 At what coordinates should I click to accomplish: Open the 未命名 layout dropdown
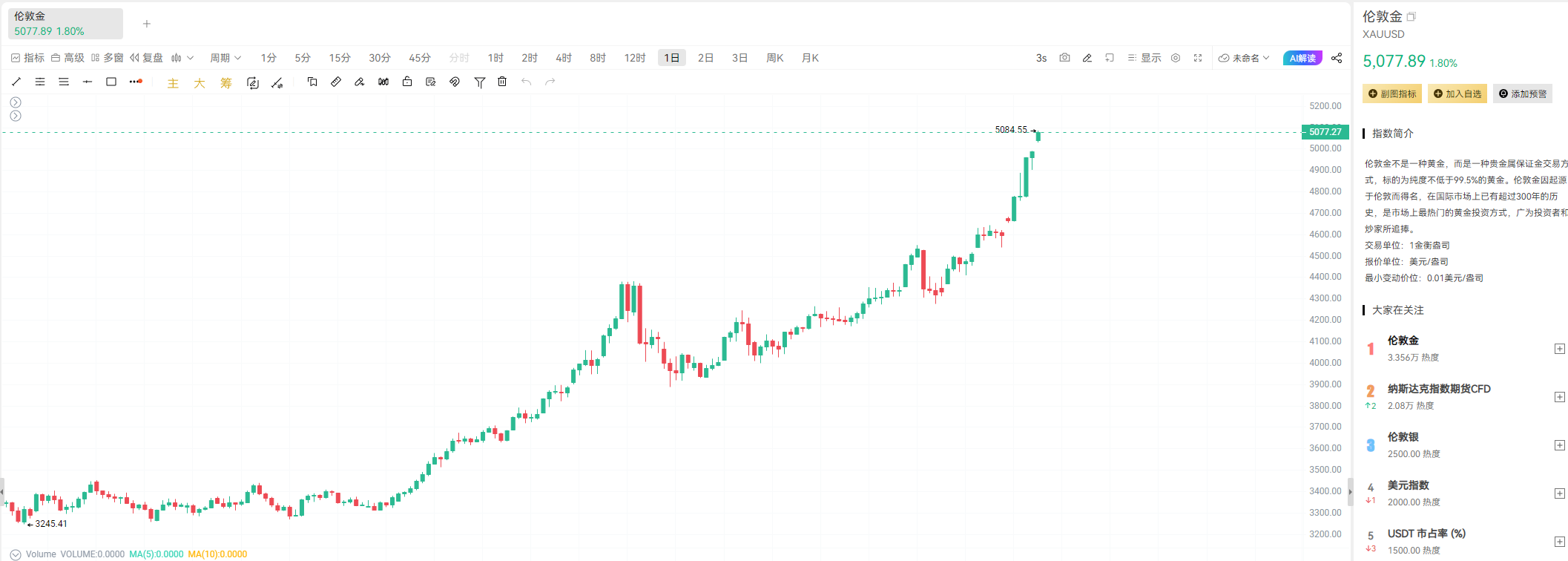point(1245,58)
